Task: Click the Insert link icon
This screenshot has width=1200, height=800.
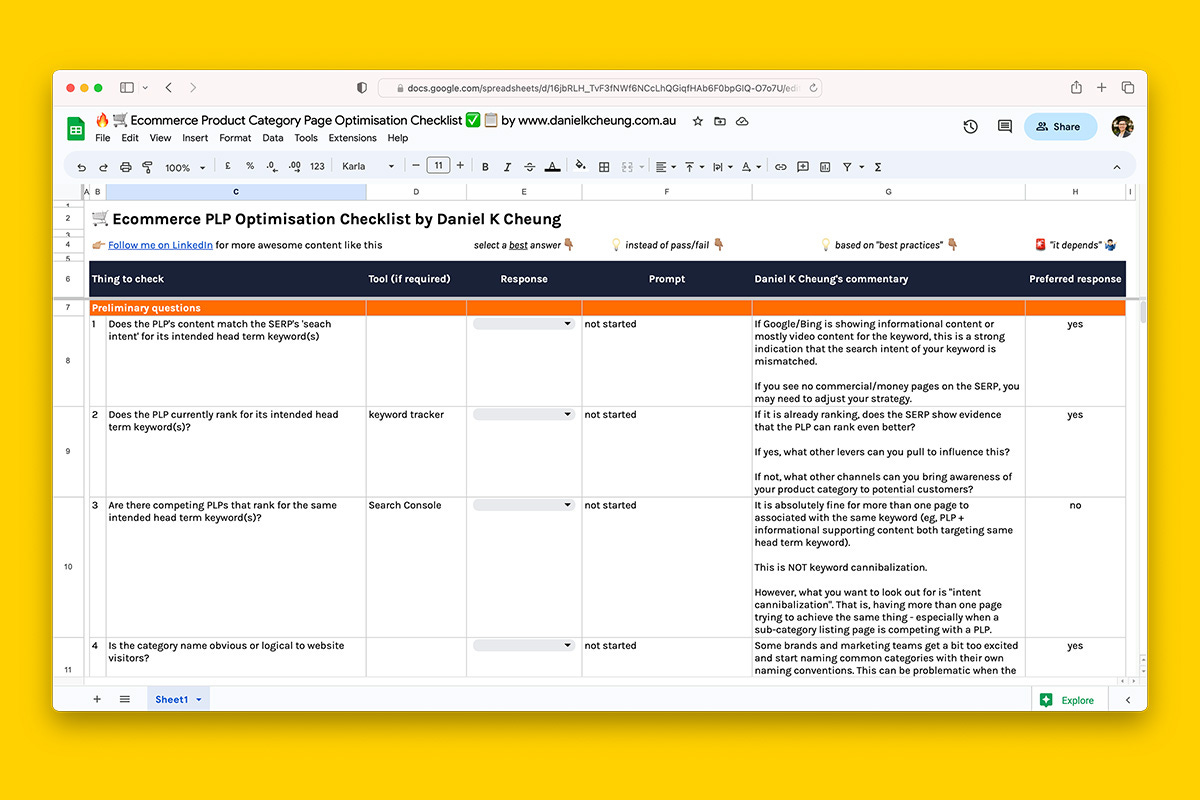Action: point(781,167)
